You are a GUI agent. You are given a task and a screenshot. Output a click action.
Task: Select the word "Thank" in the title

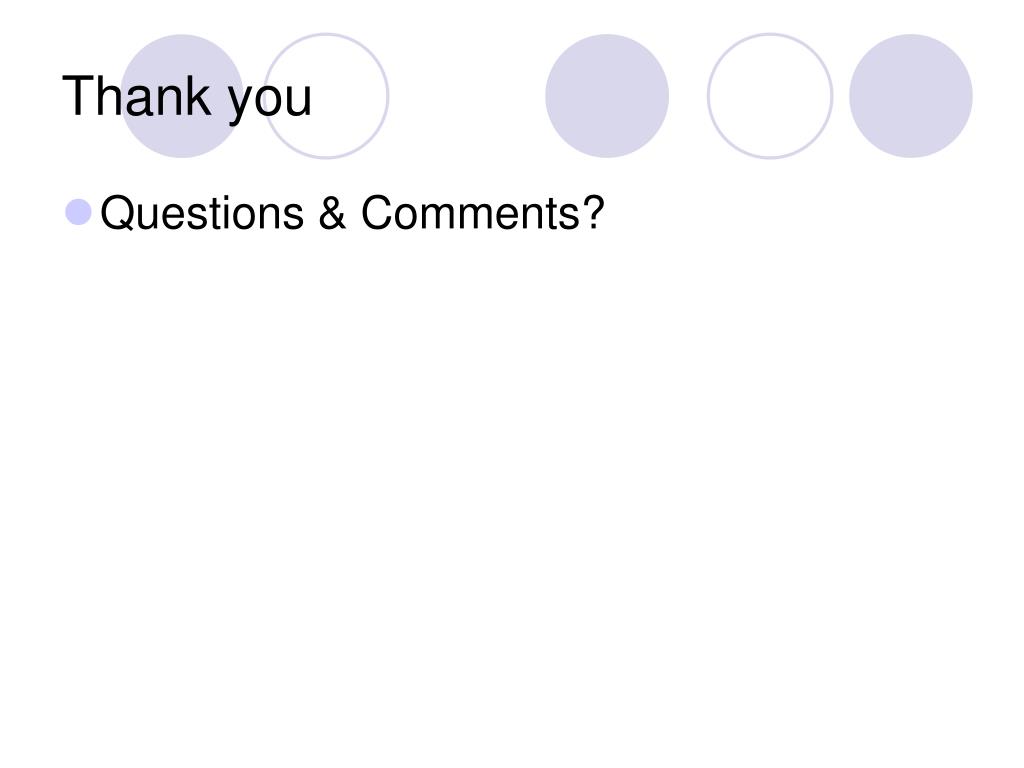136,95
